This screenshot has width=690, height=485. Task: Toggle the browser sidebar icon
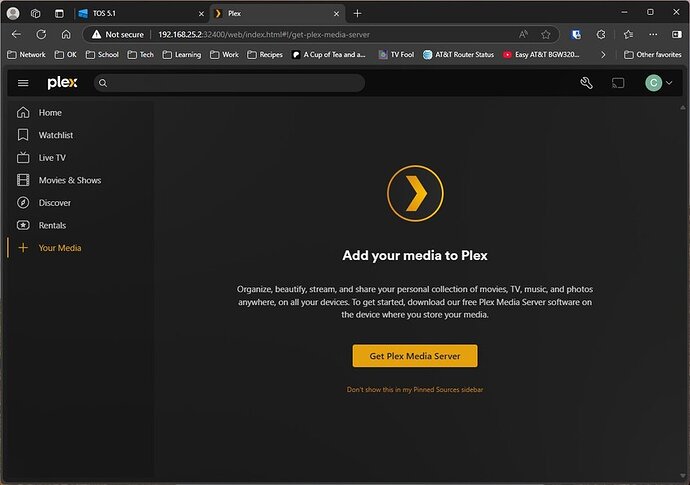(x=677, y=34)
